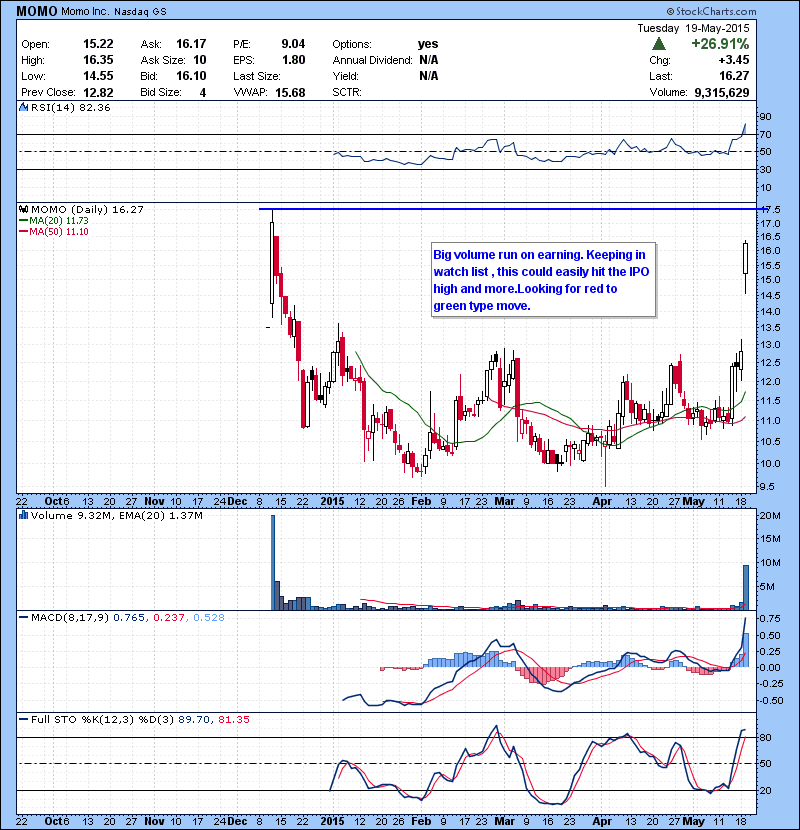Click the tall IPO day volume bar

[273, 562]
